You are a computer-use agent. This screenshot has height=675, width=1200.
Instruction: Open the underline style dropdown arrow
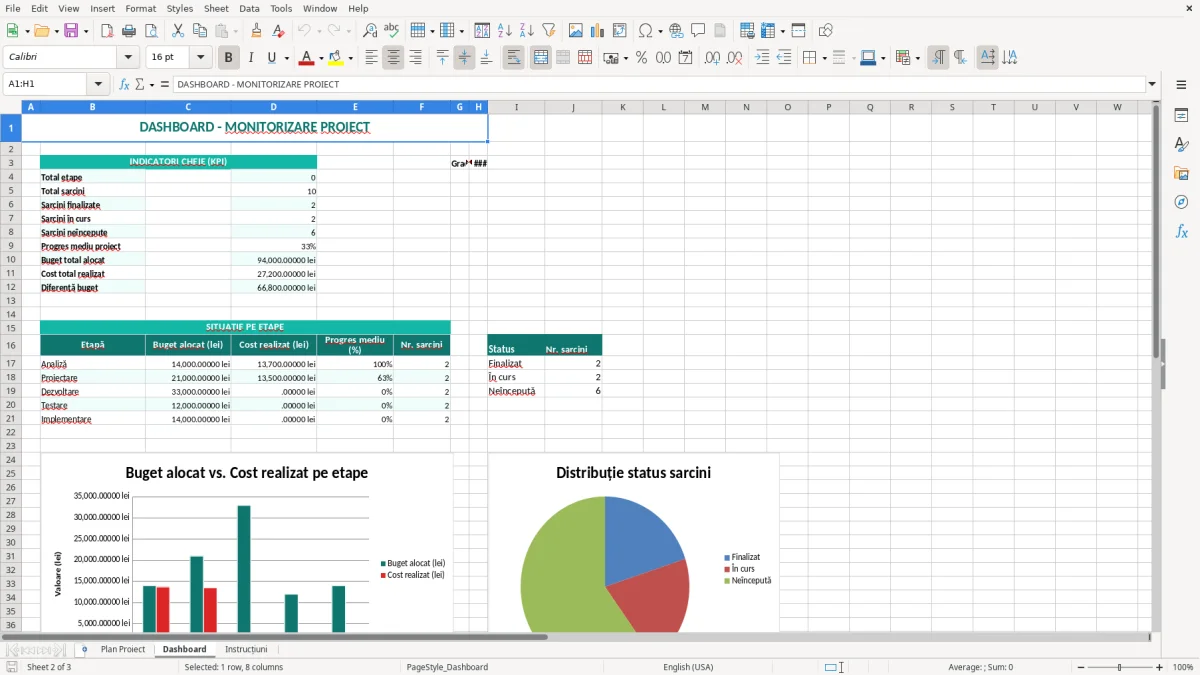coord(285,58)
